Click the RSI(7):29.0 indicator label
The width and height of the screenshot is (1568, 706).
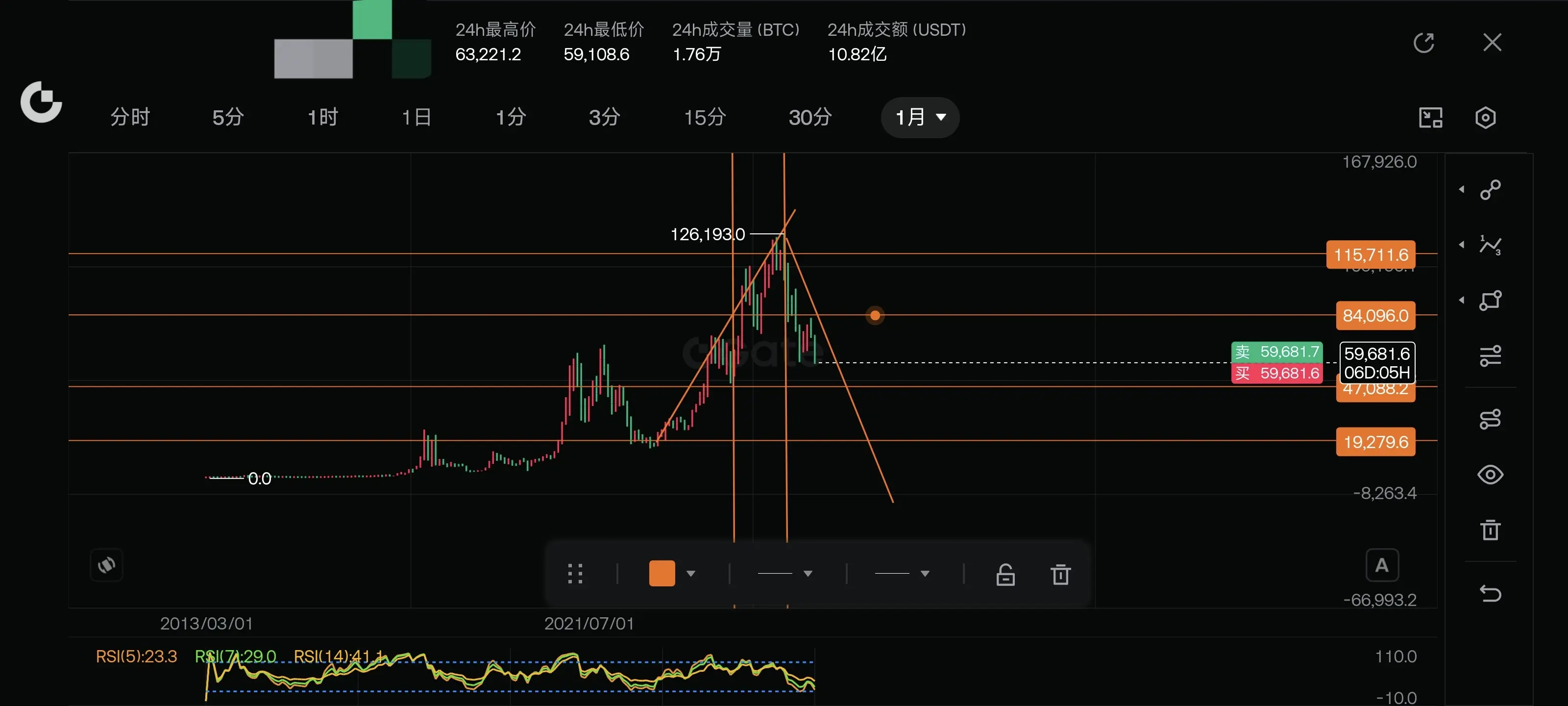[x=235, y=656]
